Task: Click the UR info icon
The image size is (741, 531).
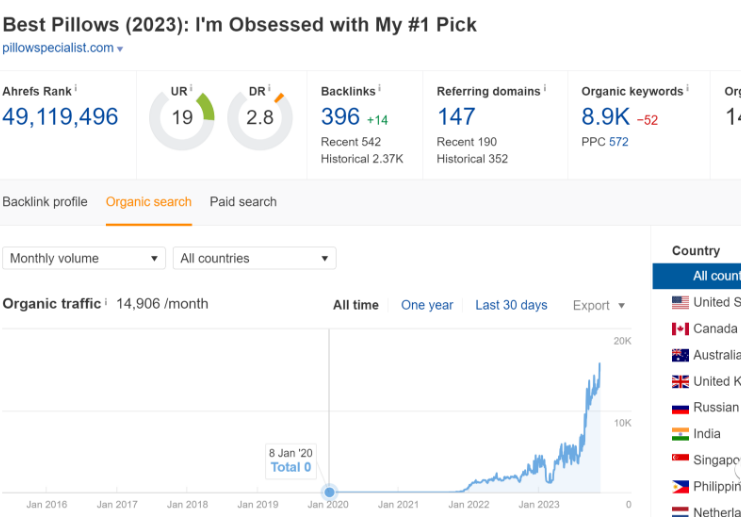Action: pyautogui.click(x=191, y=88)
